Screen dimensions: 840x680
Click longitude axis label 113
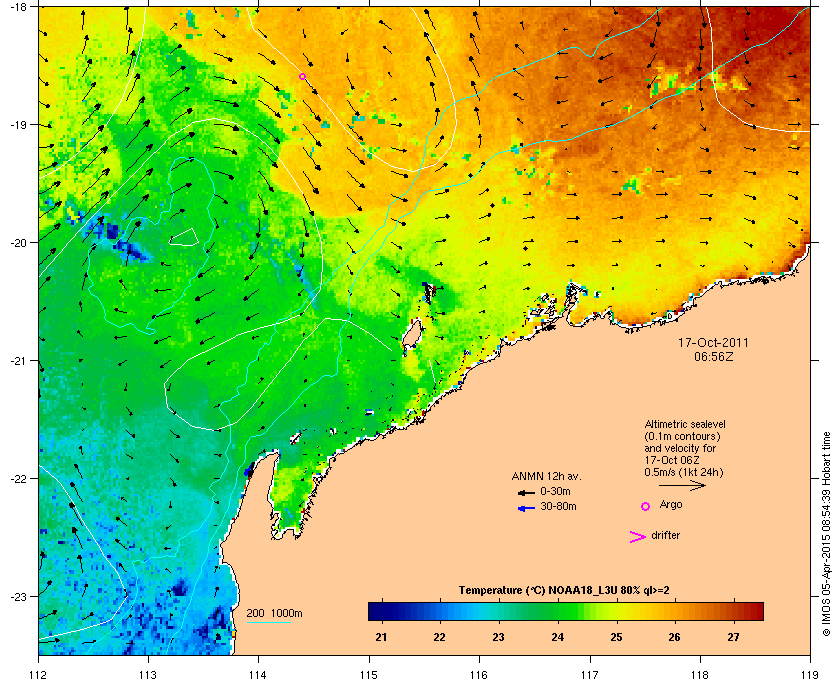click(x=148, y=674)
